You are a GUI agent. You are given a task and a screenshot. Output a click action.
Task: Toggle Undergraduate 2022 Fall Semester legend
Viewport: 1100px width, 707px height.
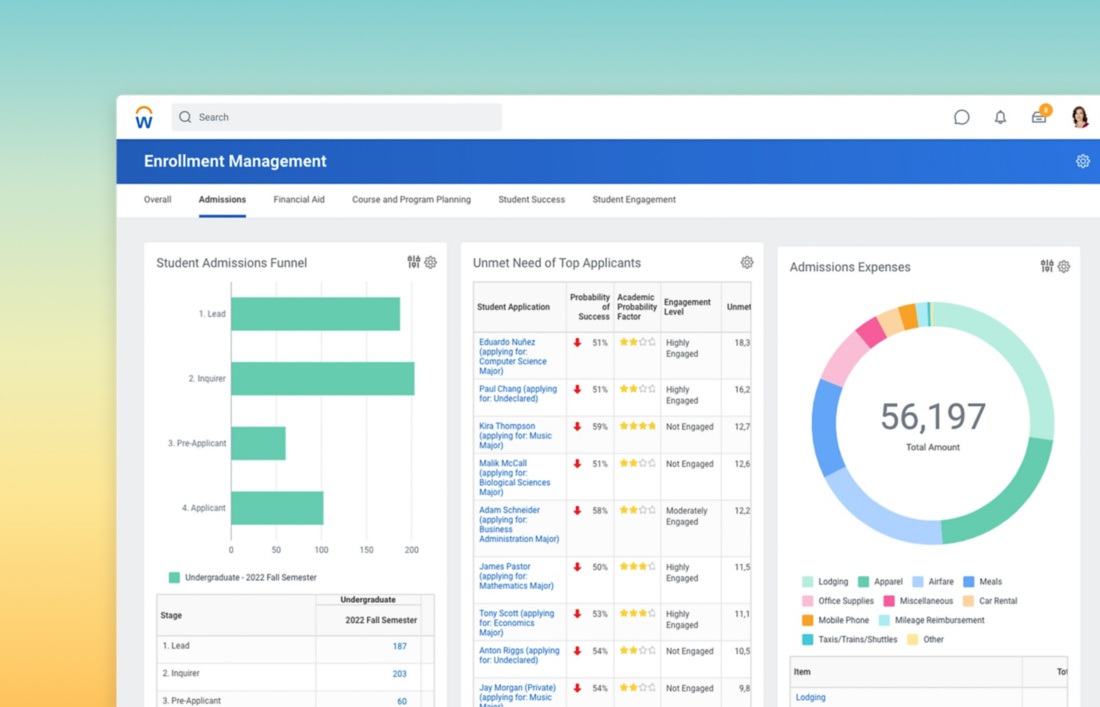(174, 578)
